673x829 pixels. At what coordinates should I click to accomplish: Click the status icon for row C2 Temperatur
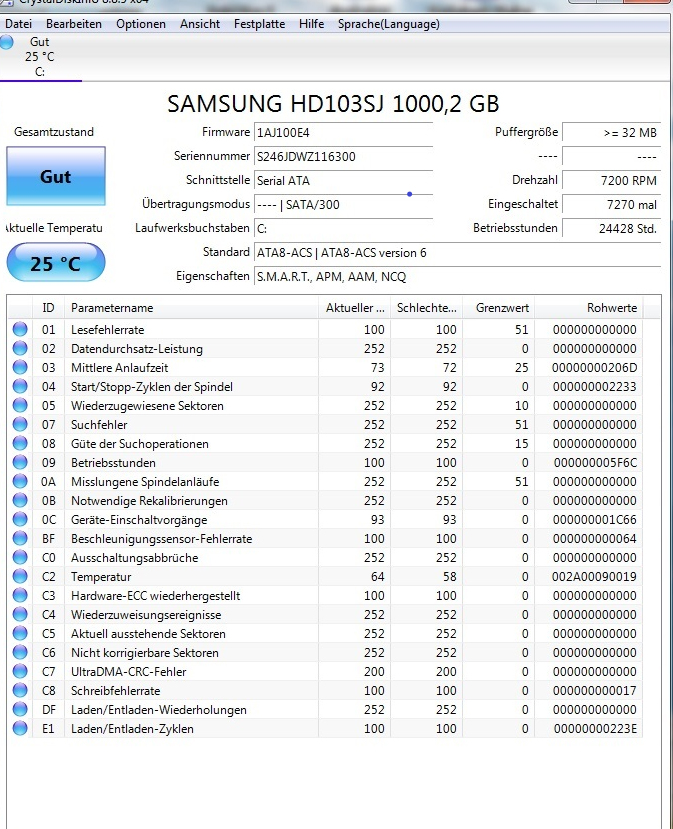(x=20, y=577)
